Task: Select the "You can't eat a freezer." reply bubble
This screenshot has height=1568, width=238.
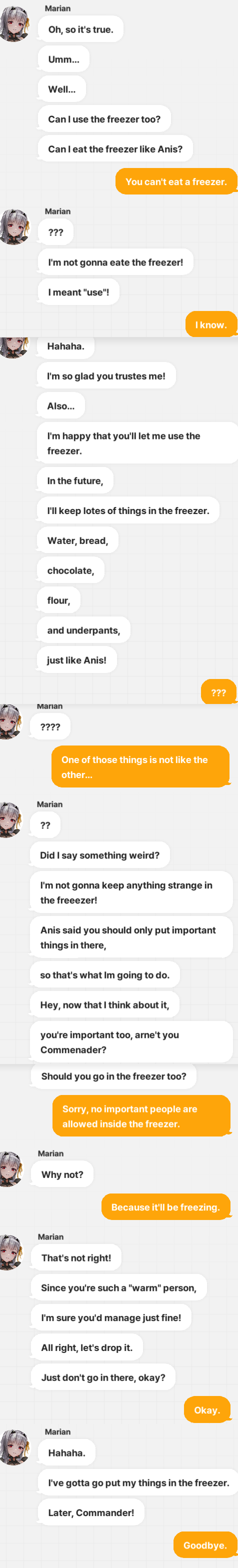Action: click(x=176, y=181)
